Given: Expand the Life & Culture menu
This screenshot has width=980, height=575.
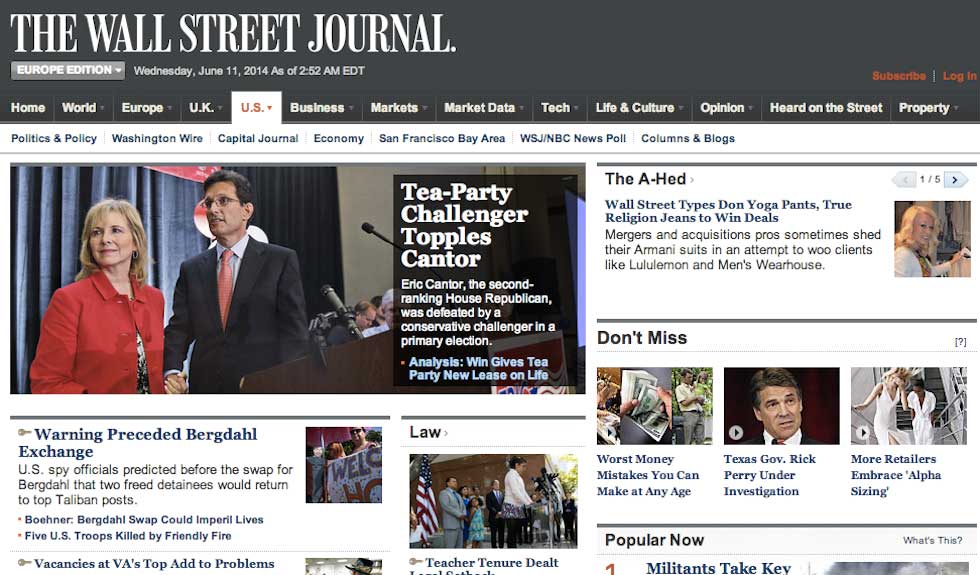Looking at the screenshot, I should point(639,108).
